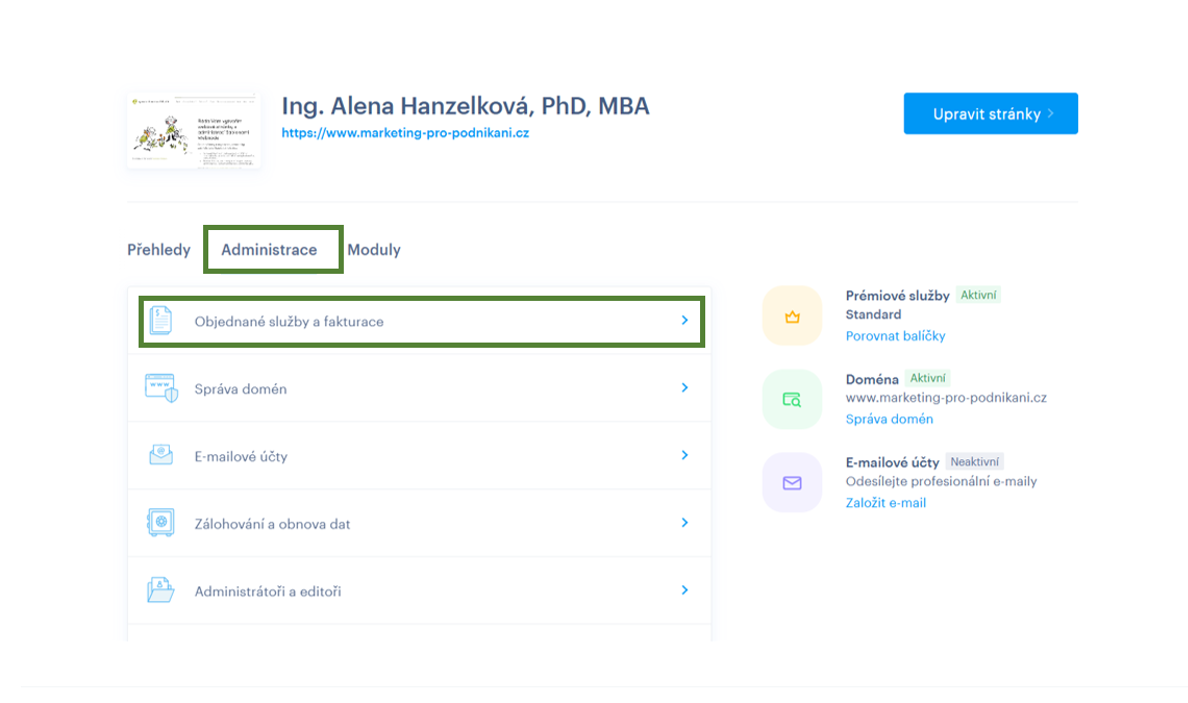Switch to the Přehledy tab
The width and height of the screenshot is (1188, 703).
pos(159,250)
